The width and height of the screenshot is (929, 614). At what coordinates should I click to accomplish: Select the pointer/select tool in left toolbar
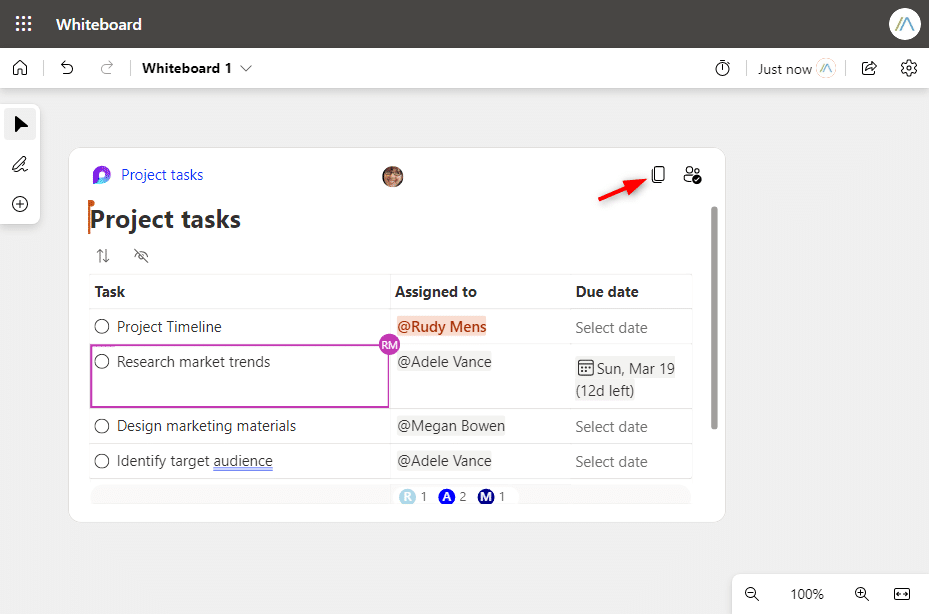click(20, 124)
